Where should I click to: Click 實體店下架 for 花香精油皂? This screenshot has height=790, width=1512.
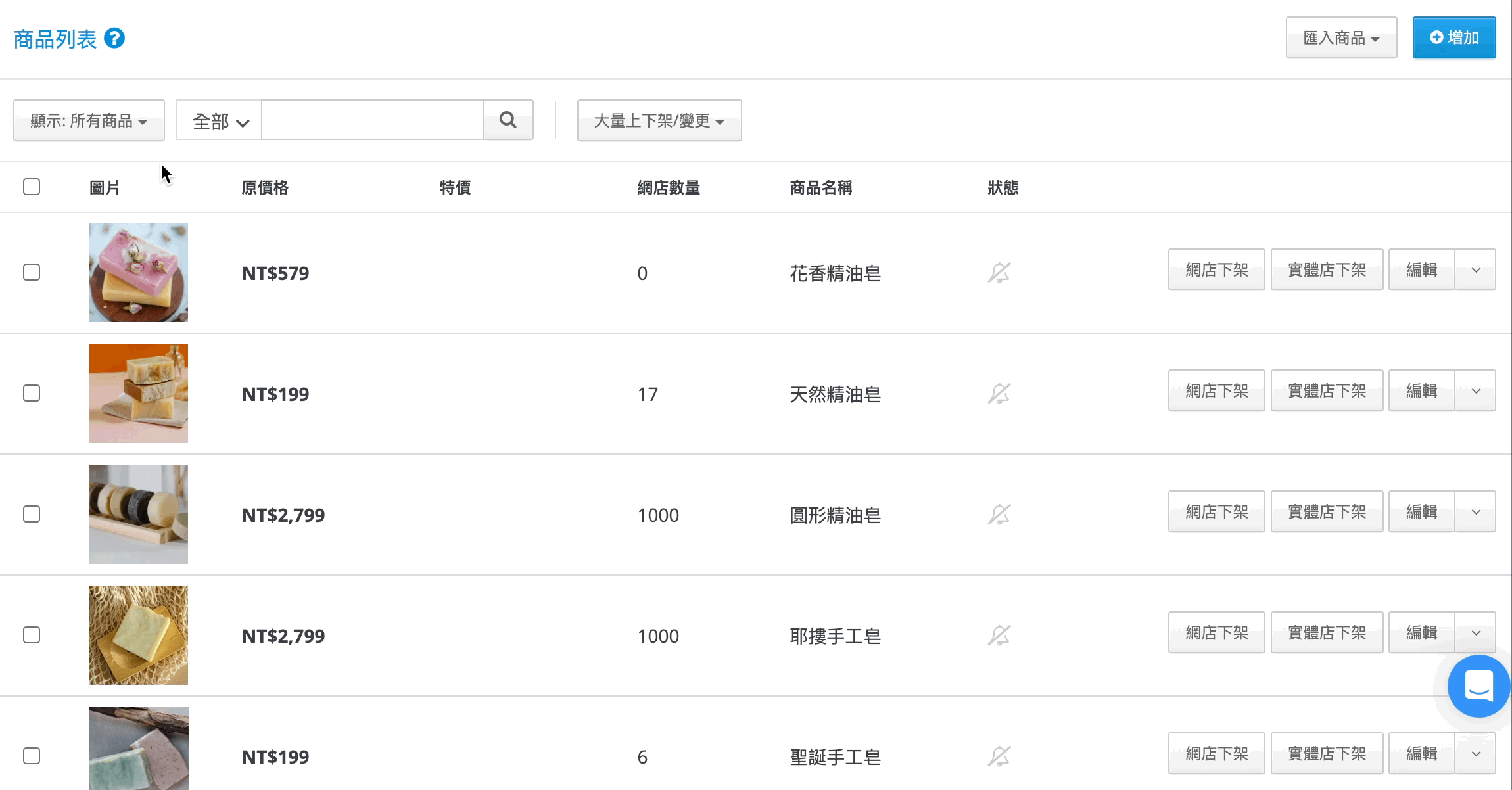pyautogui.click(x=1327, y=269)
